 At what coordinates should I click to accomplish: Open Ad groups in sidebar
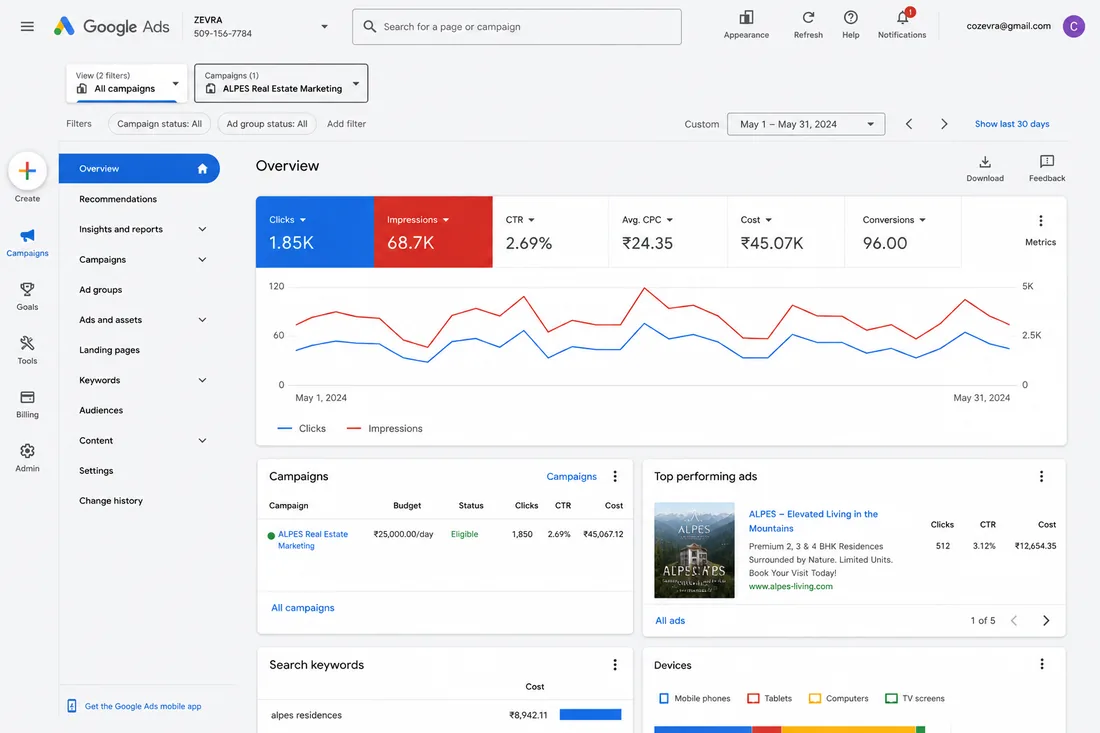tap(100, 290)
